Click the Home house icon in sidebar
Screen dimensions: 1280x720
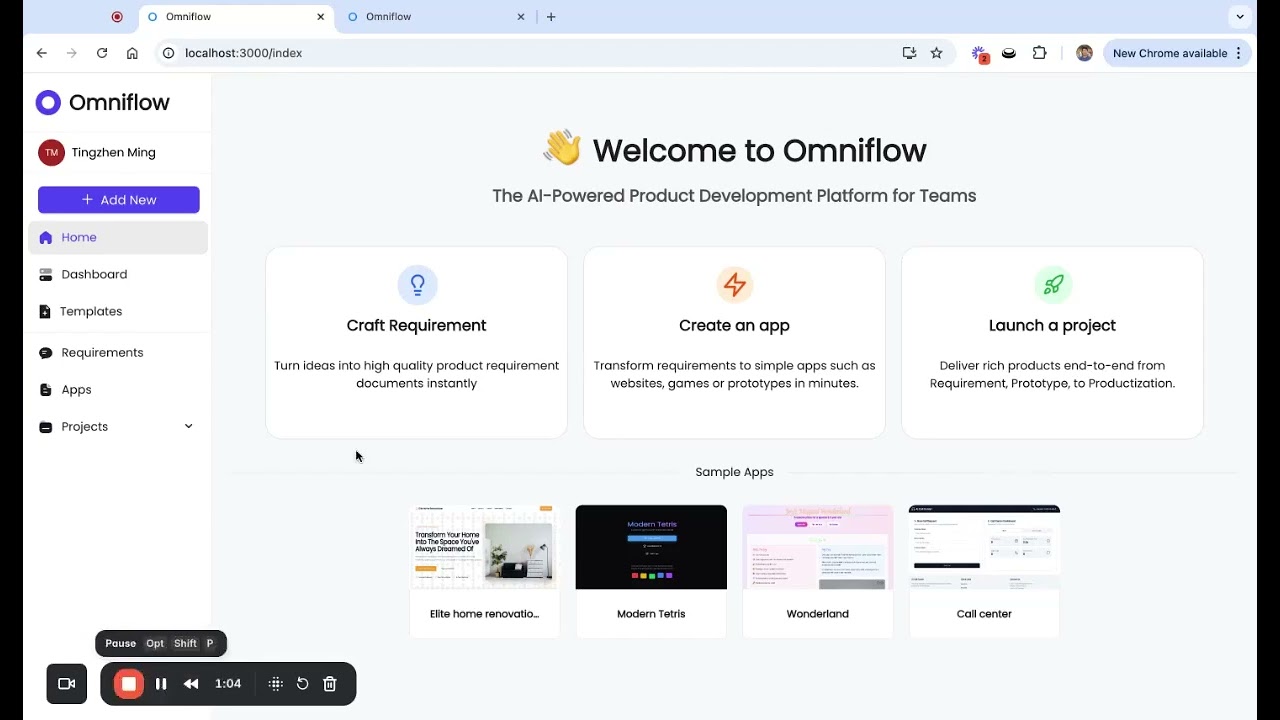pyautogui.click(x=45, y=238)
